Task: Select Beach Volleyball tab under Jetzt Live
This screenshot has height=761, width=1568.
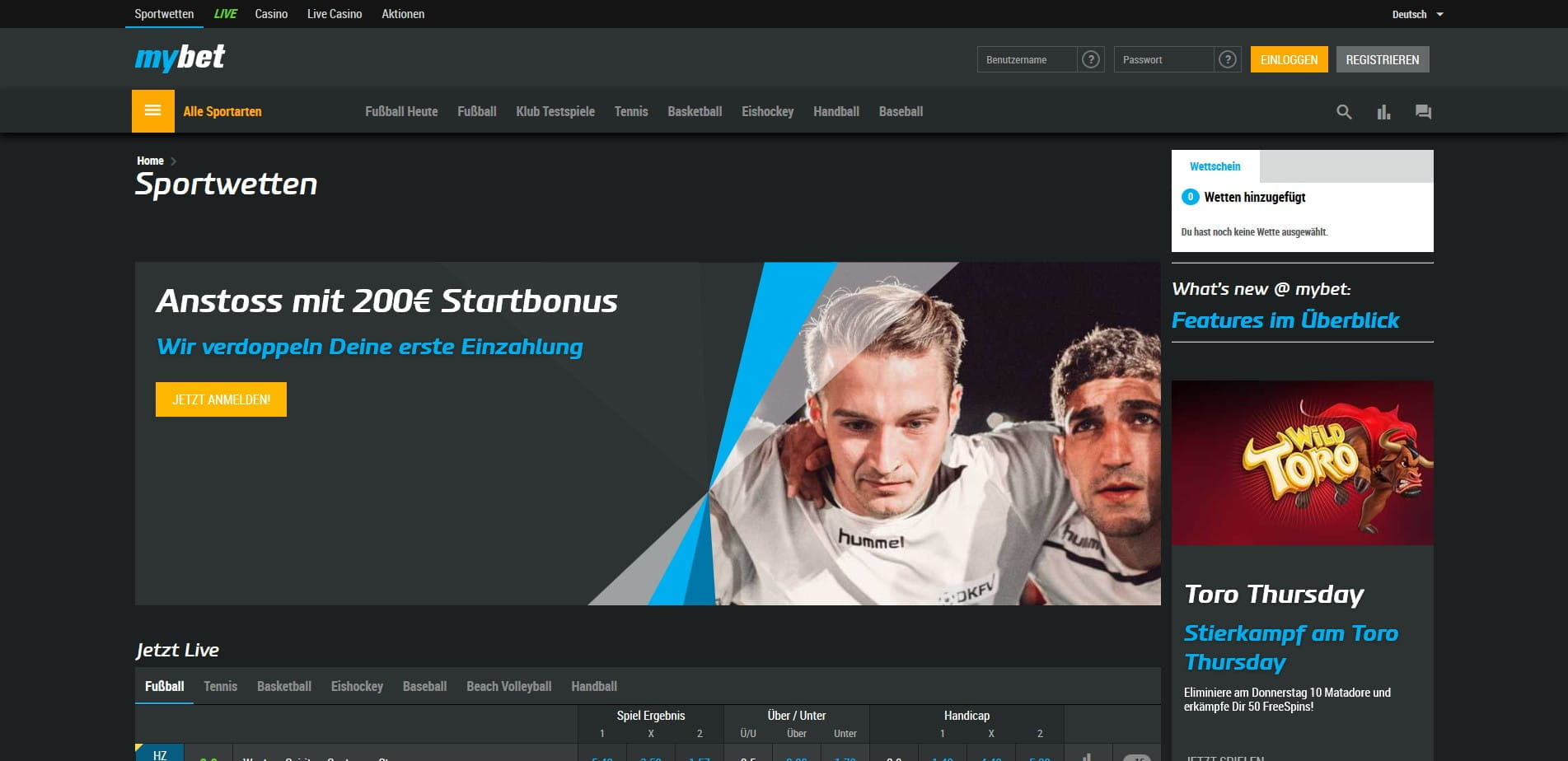Action: [508, 686]
